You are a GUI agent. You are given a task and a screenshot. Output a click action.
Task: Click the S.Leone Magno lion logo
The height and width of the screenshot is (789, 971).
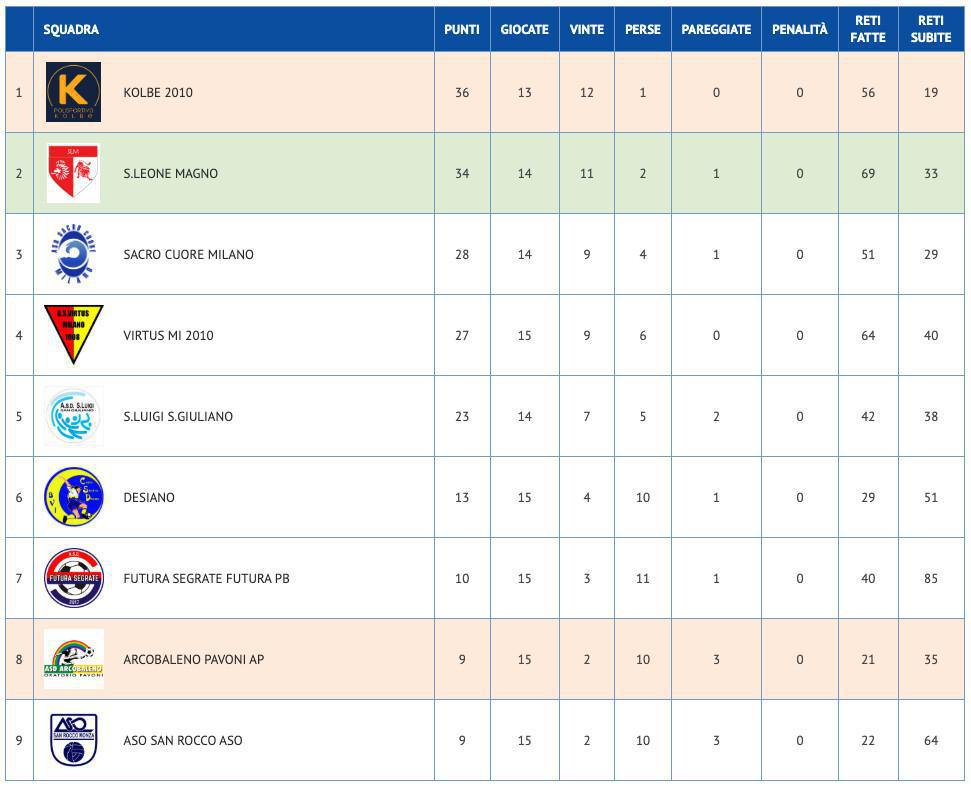pyautogui.click(x=73, y=173)
